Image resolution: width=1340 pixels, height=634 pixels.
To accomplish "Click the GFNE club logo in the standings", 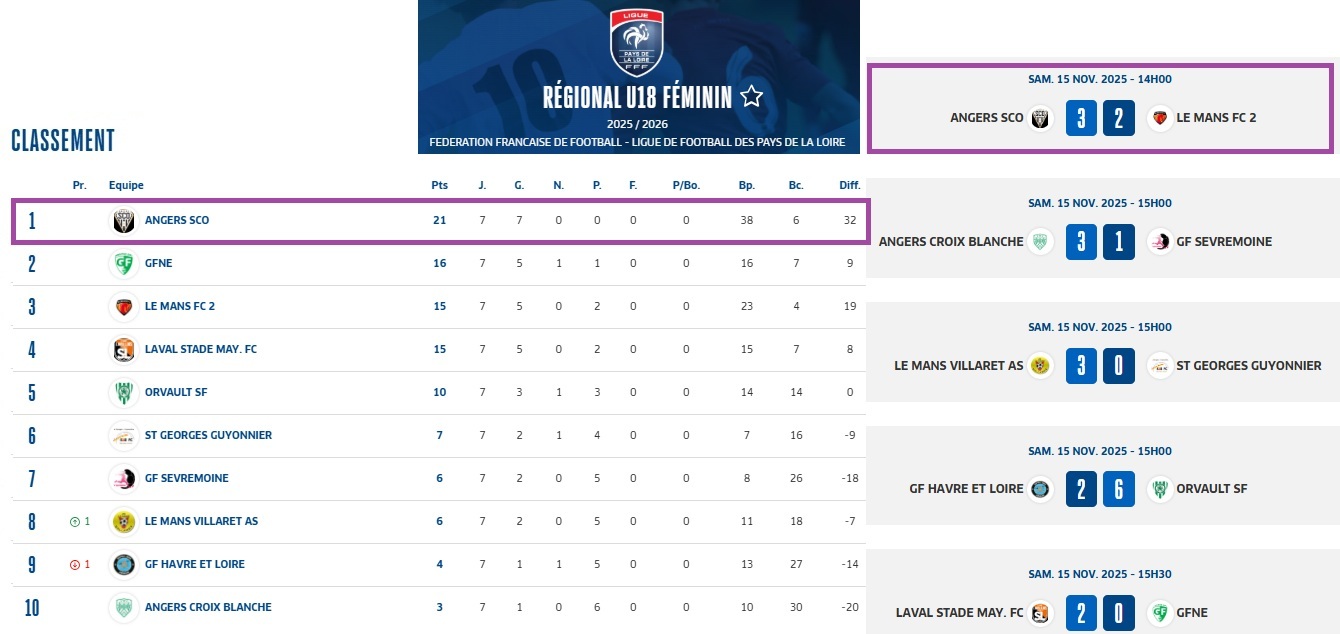I will [x=123, y=263].
